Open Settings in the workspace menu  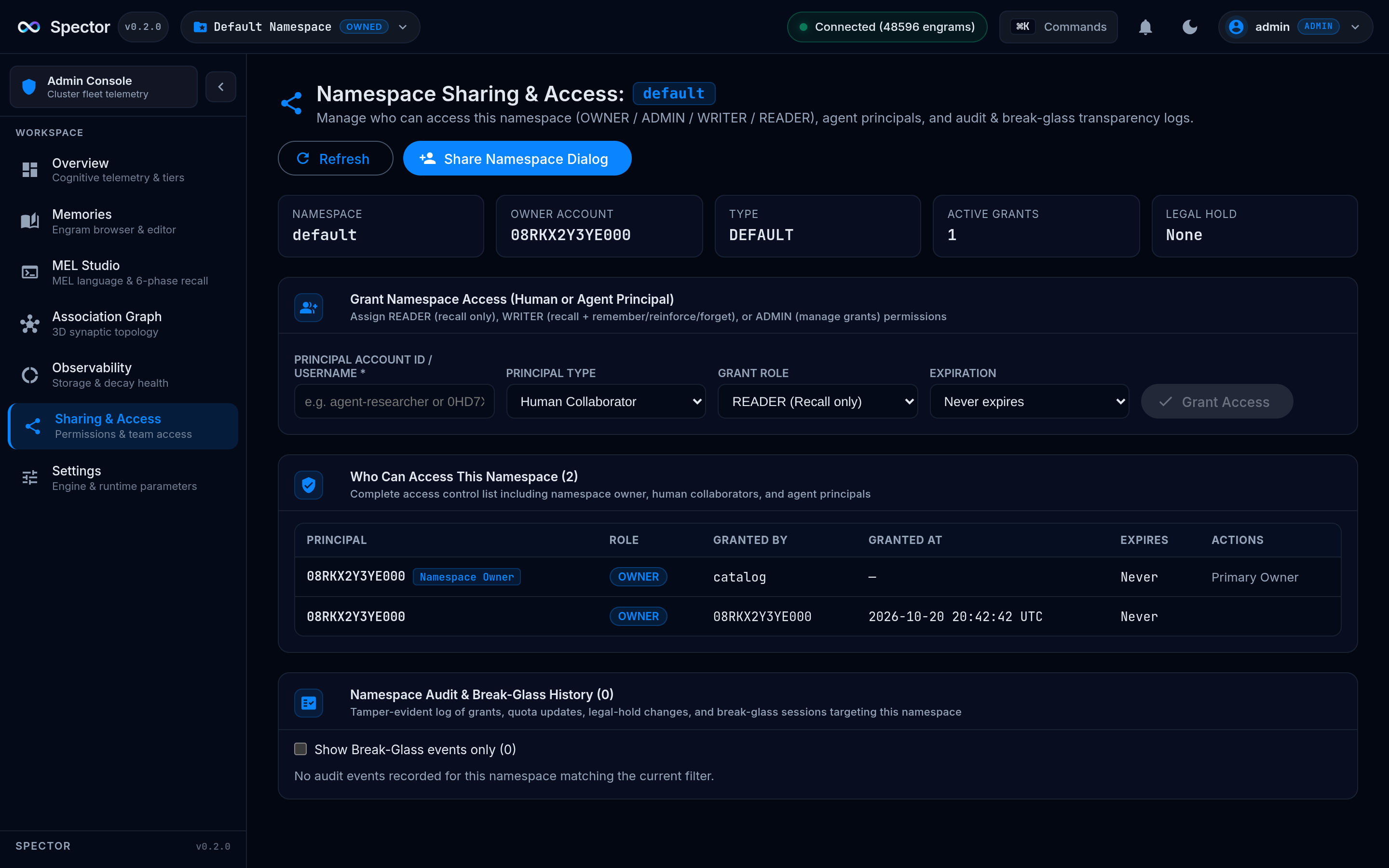coord(123,477)
